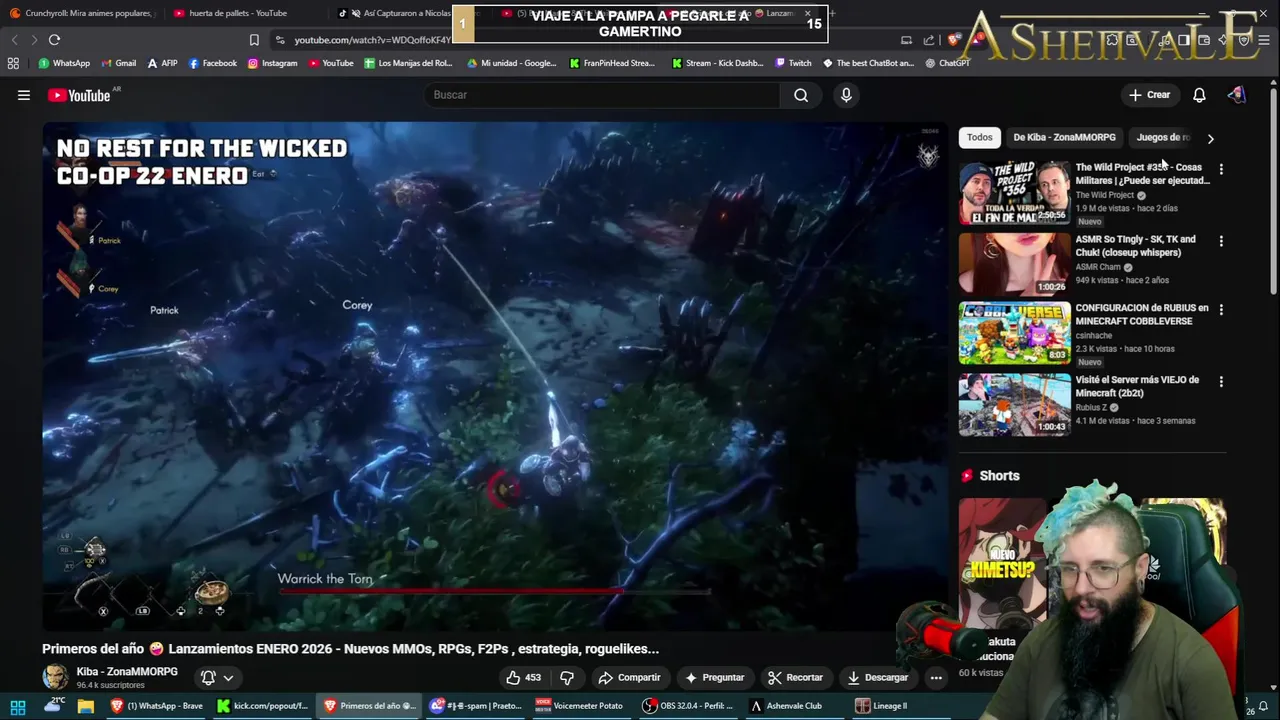Screen dimensions: 1280x720
Task: Select De Kiba - ZonaMMORPG chip
Action: (1064, 137)
